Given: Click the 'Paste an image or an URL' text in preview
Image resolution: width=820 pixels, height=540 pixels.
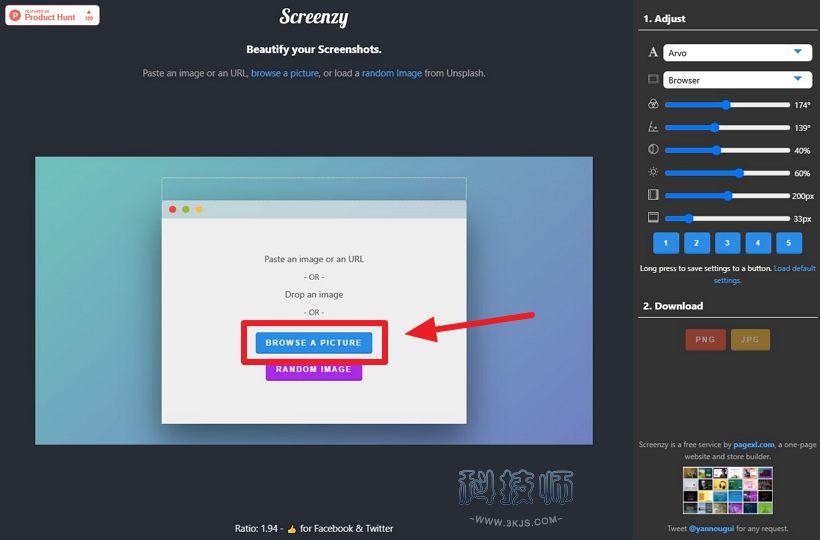Looking at the screenshot, I should (314, 259).
